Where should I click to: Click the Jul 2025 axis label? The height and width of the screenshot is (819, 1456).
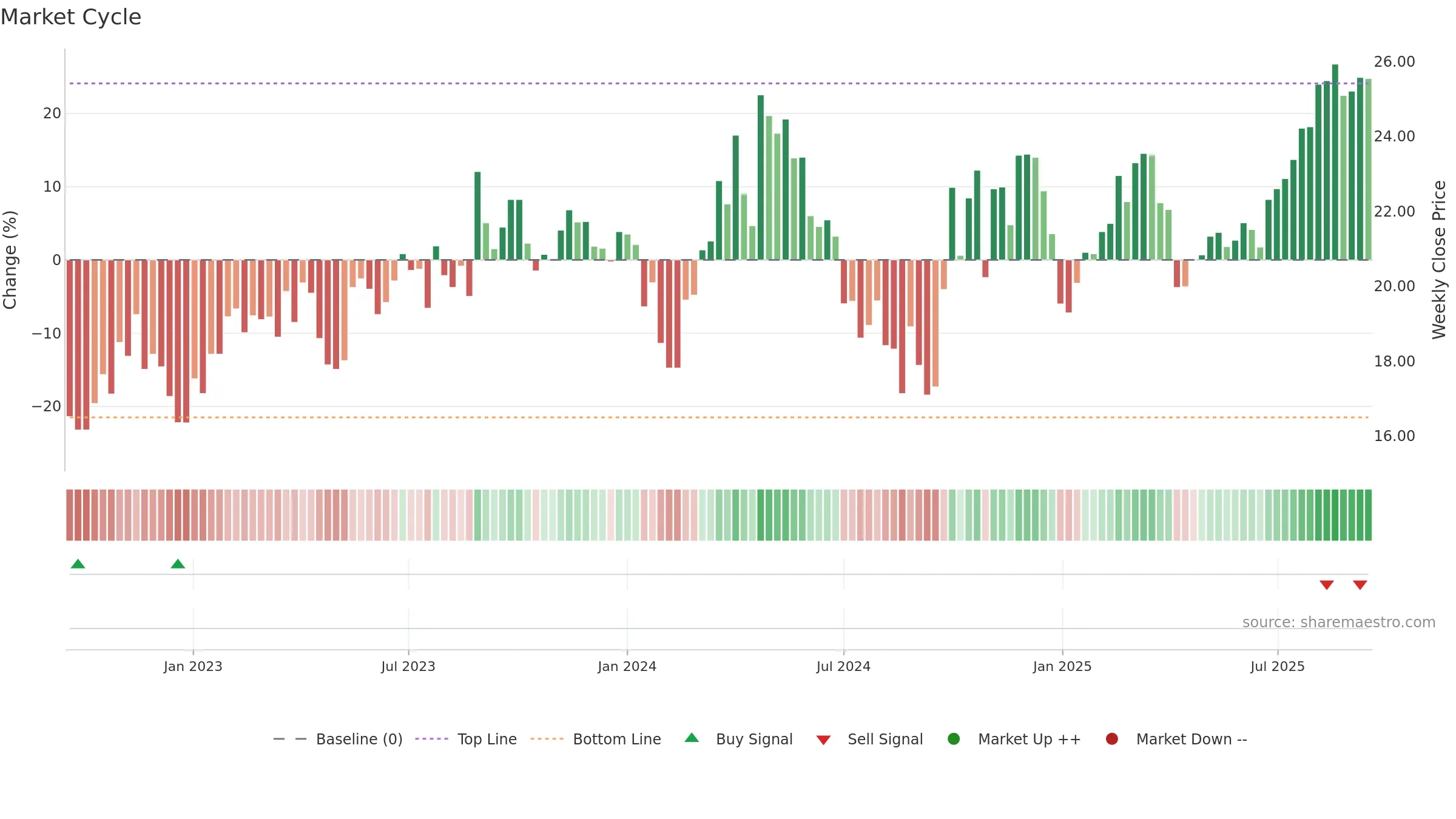coord(1278,667)
